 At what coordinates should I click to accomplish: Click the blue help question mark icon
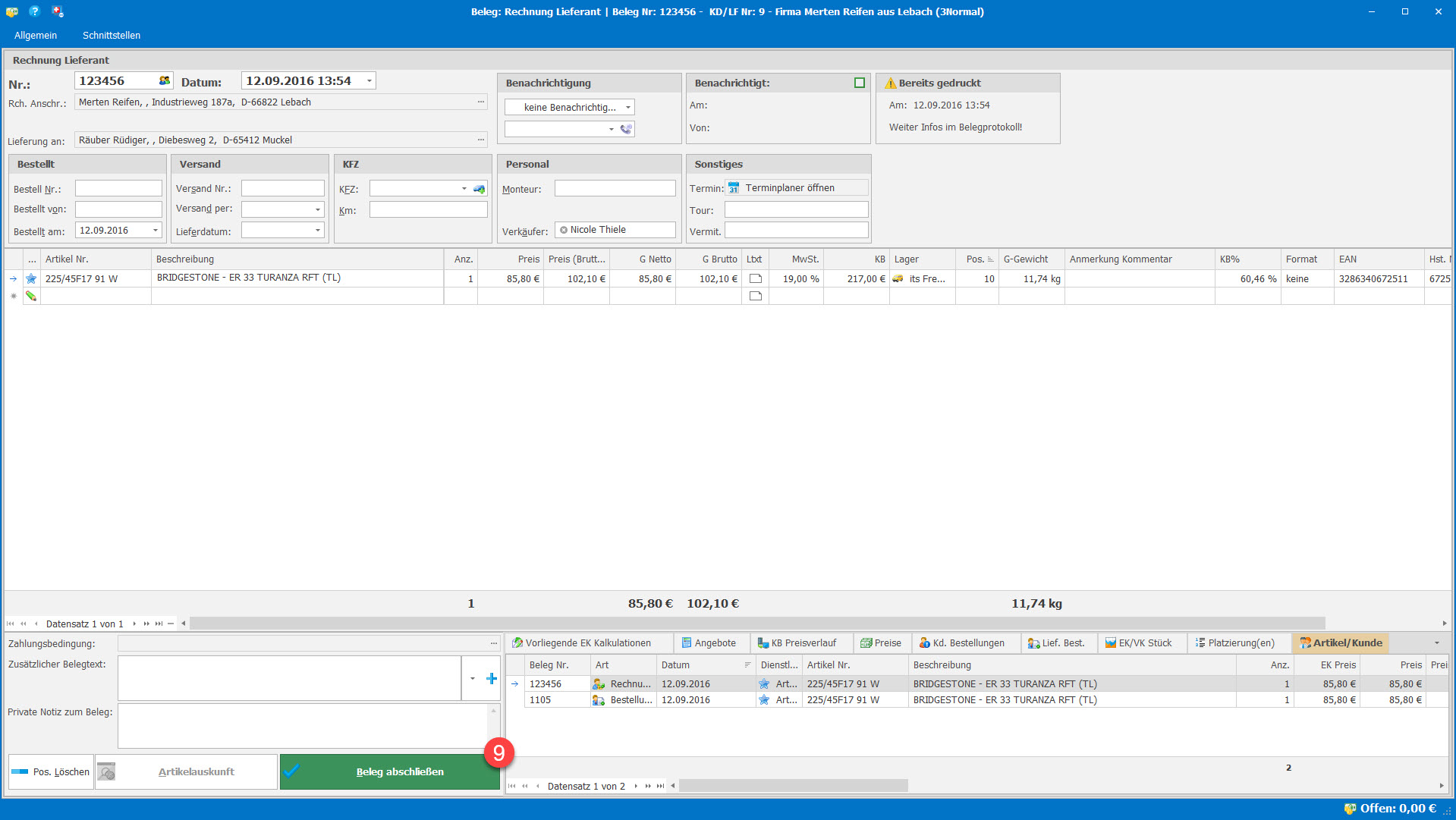(34, 11)
